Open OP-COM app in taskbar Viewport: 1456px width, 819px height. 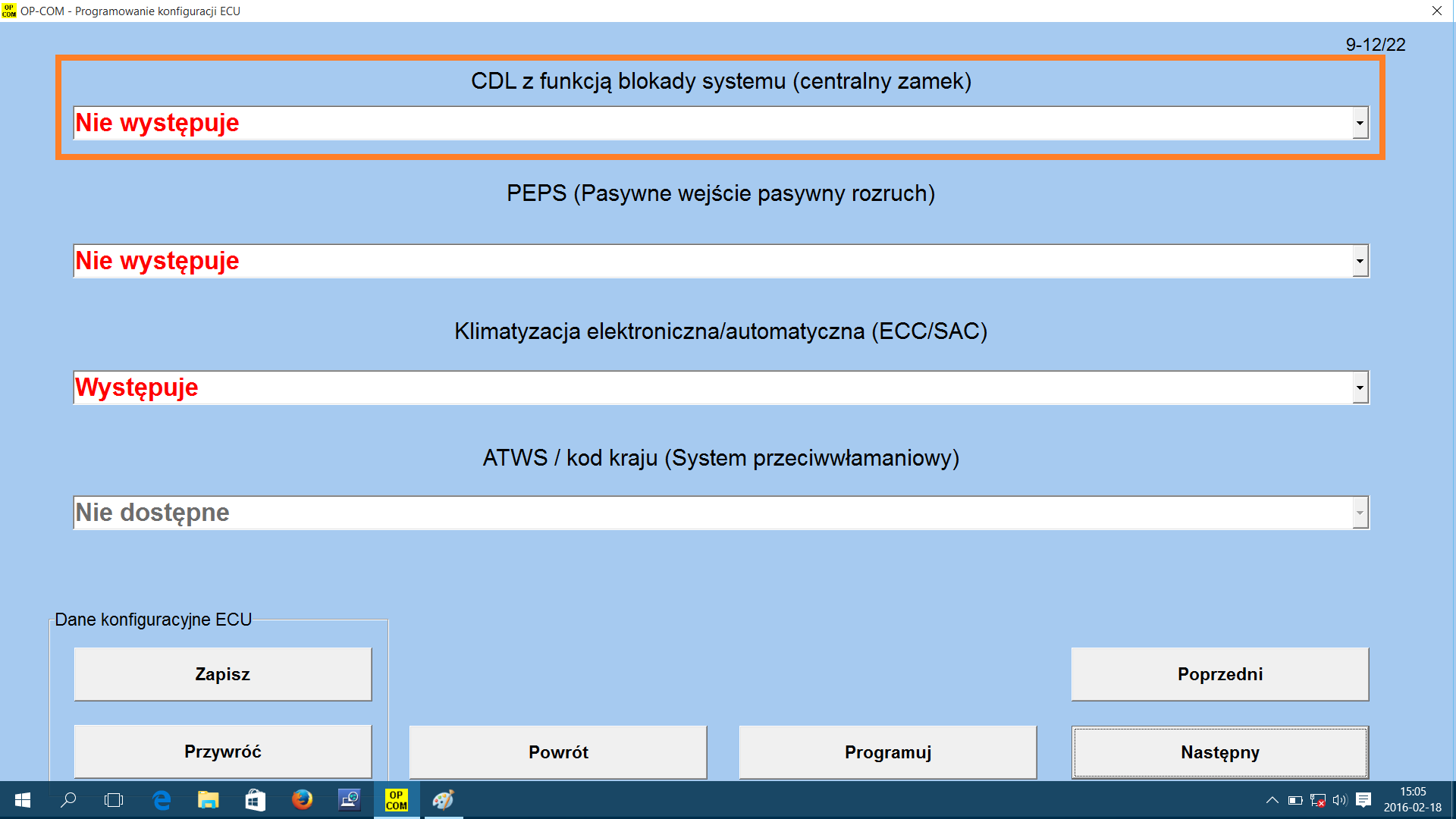396,800
